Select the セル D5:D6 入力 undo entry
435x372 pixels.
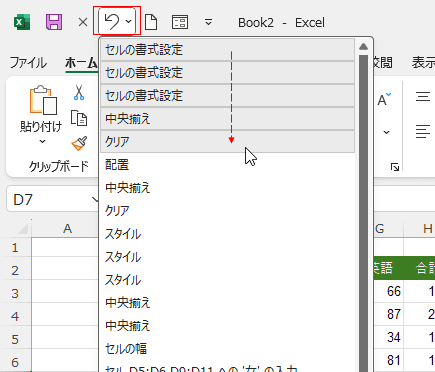[x=227, y=367]
